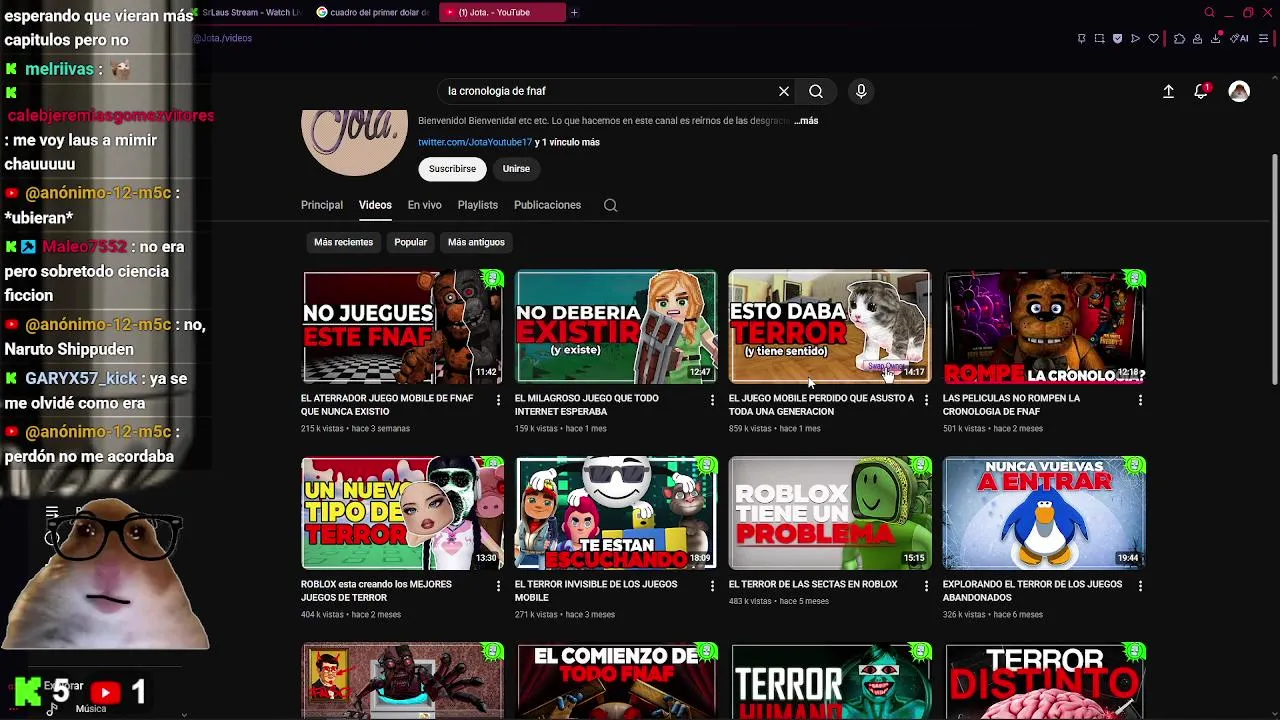
Task: Open video title EL MILAGROSO JUEGO QUE TODO INTERNET ESPERABA
Action: pyautogui.click(x=586, y=405)
